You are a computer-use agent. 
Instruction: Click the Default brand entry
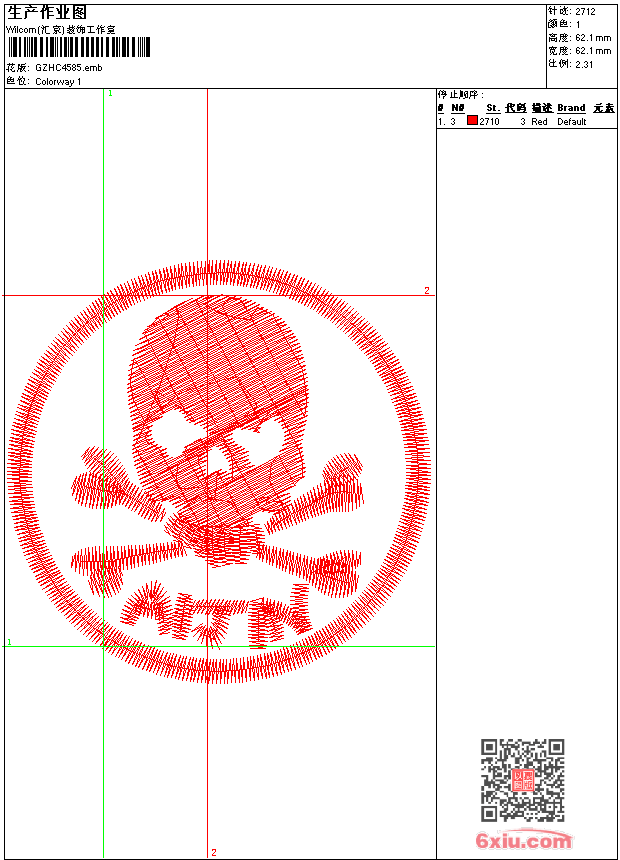[x=572, y=122]
